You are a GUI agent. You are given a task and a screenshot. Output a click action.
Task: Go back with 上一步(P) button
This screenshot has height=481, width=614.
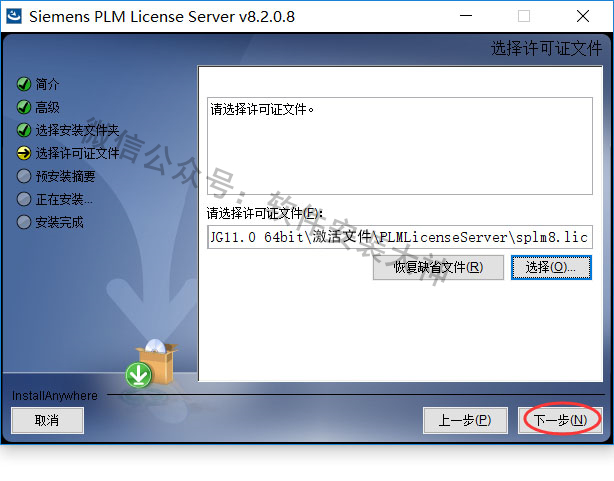(465, 420)
